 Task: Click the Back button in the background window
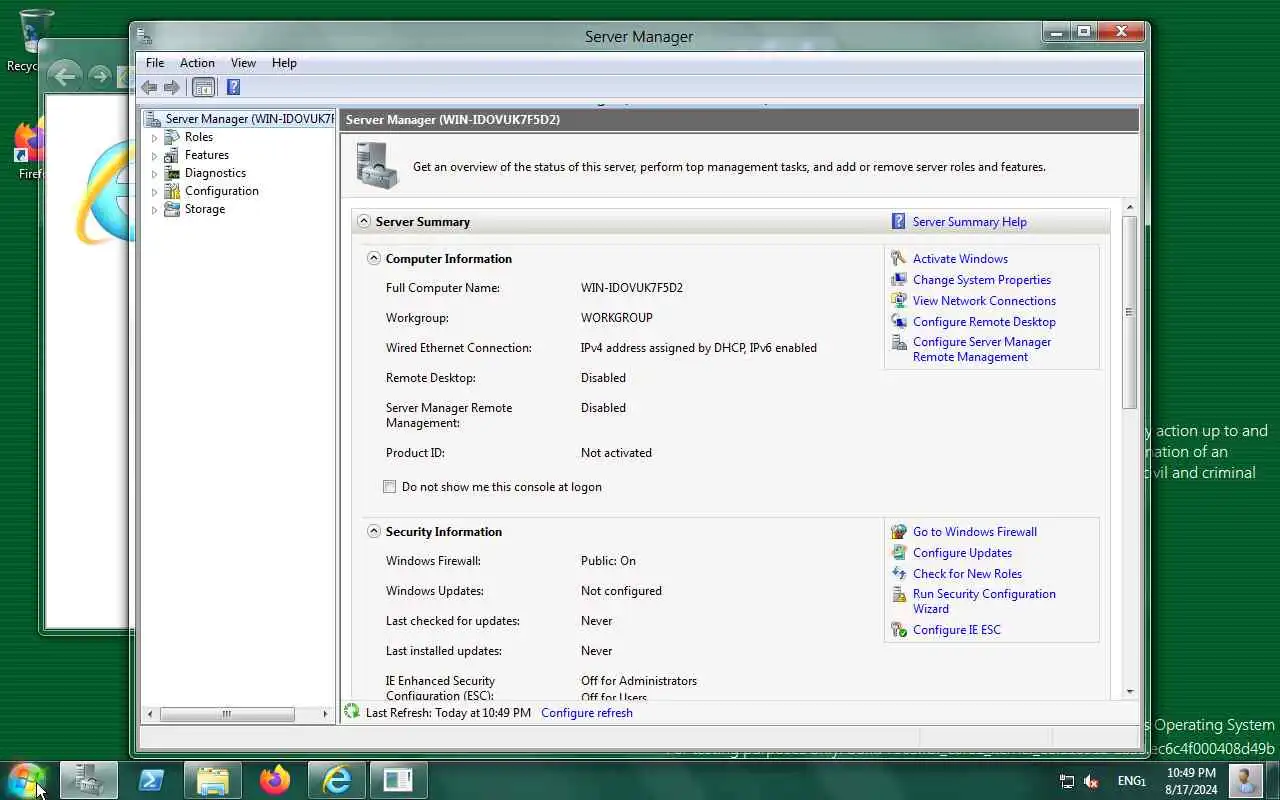pos(63,76)
